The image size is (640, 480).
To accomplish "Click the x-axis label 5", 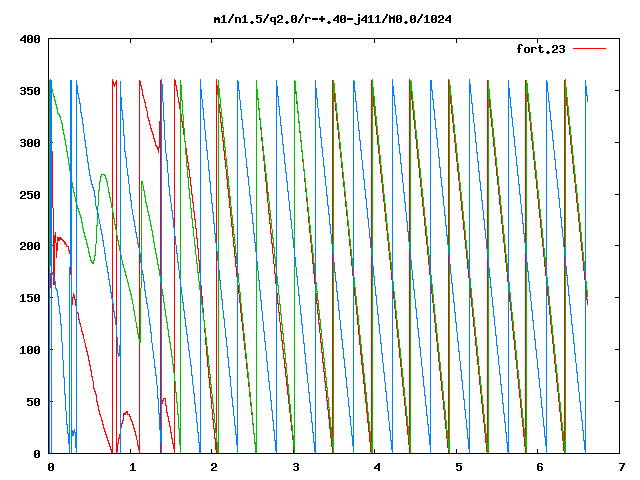I will point(458,467).
